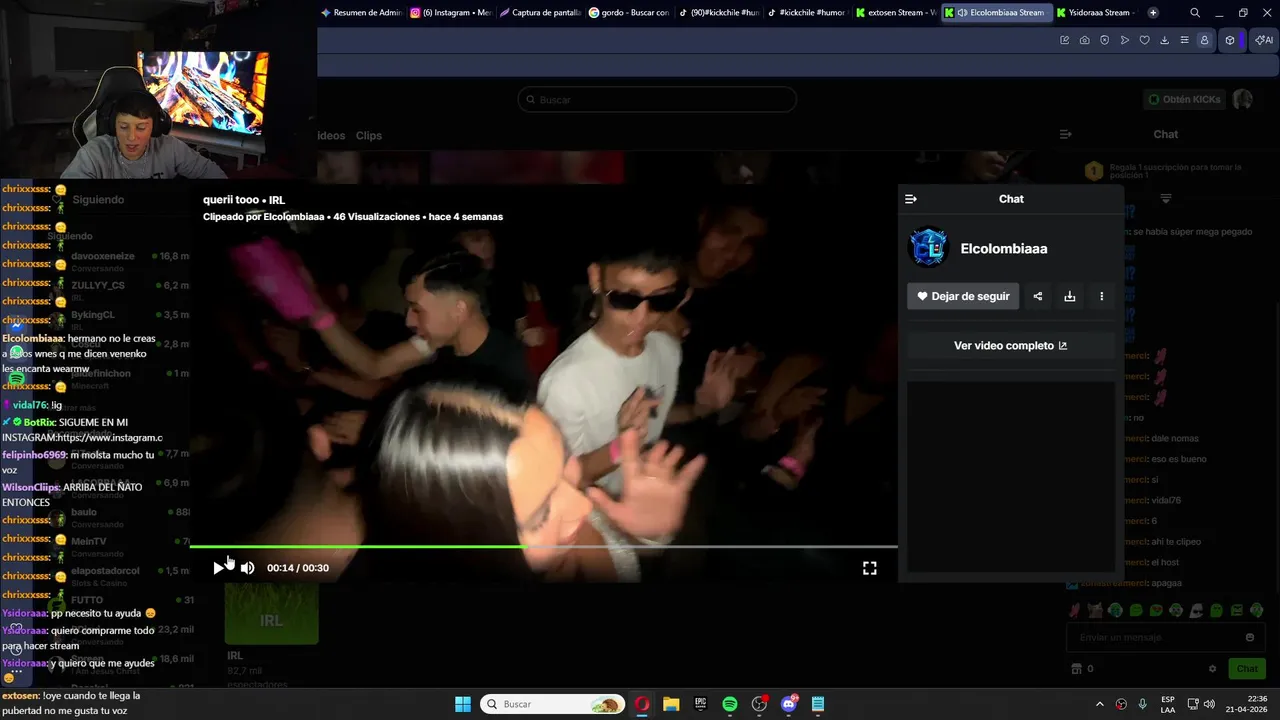Open the Notepad app in taskbar
This screenshot has height=720, width=1280.
818,704
